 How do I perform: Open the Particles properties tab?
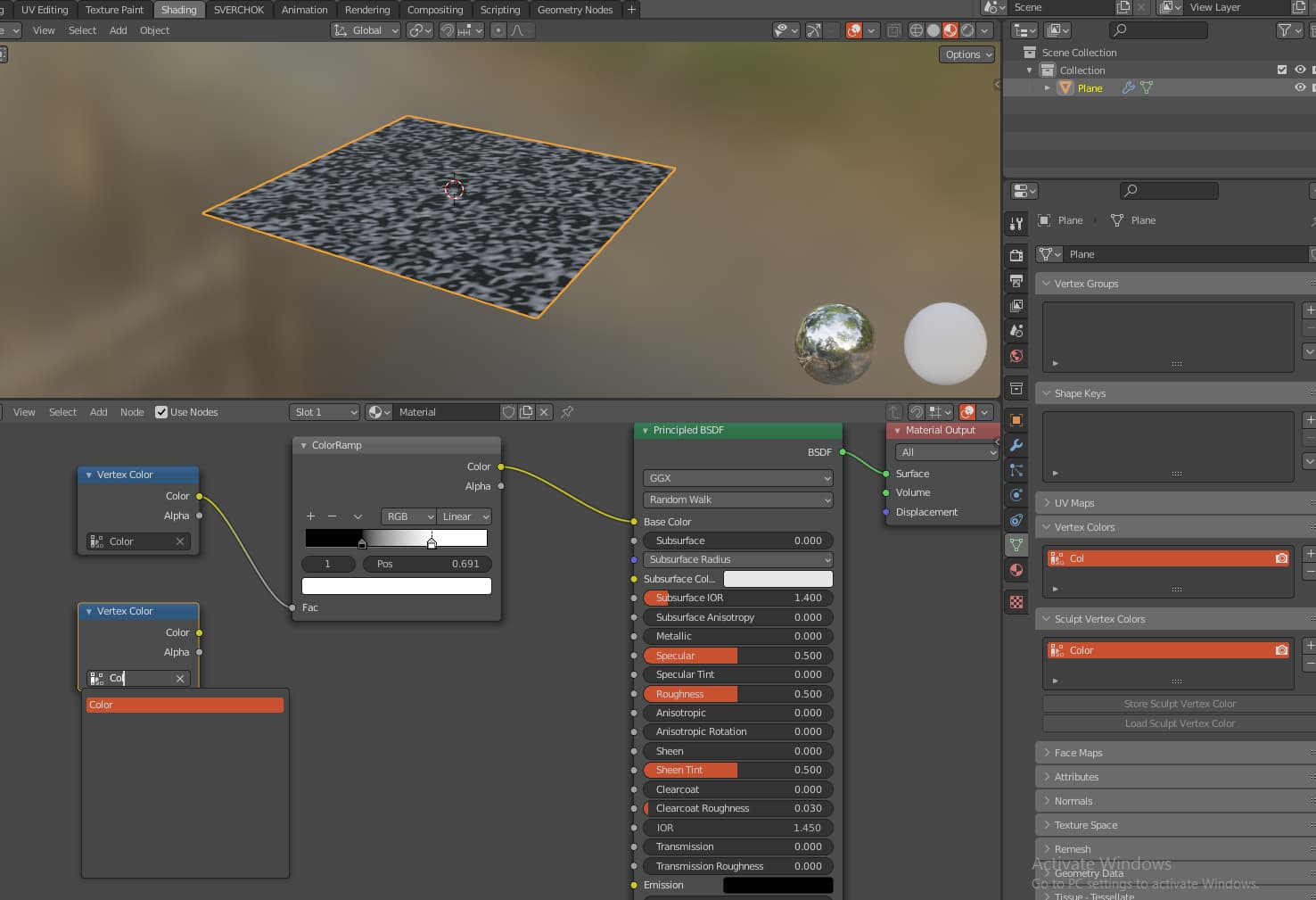pyautogui.click(x=1016, y=470)
